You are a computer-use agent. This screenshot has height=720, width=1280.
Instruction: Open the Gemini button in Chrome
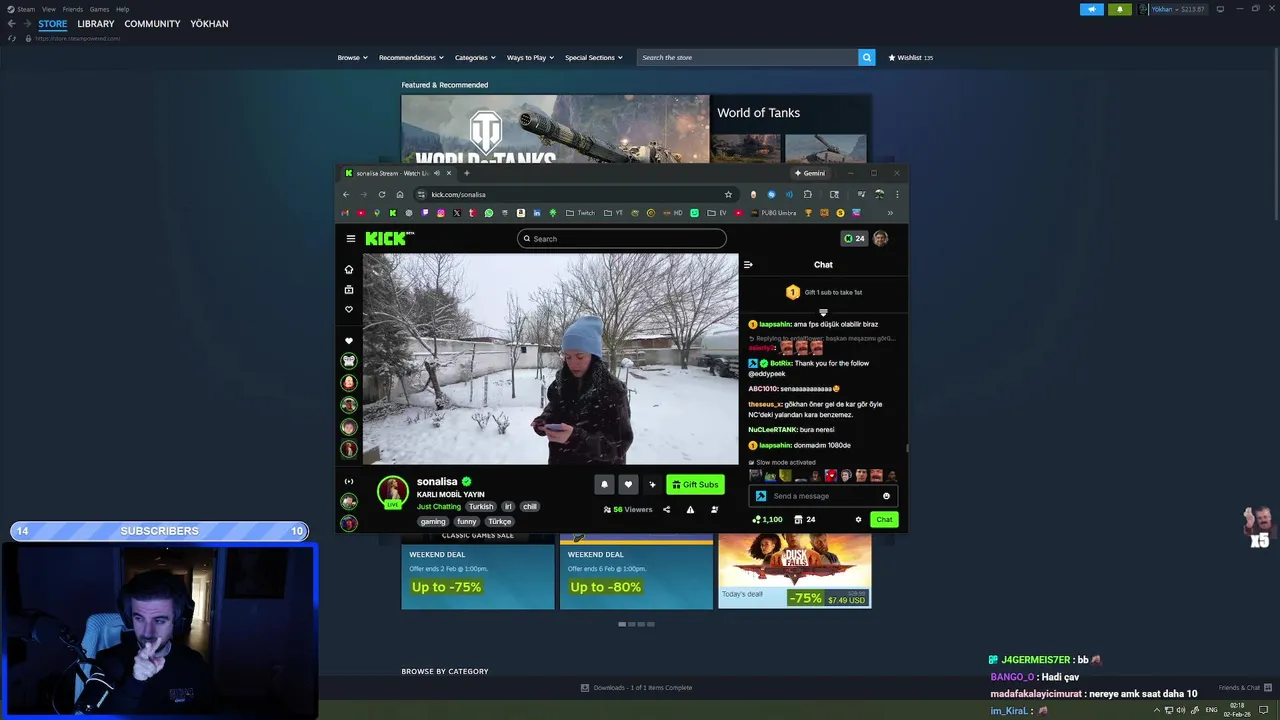810,173
